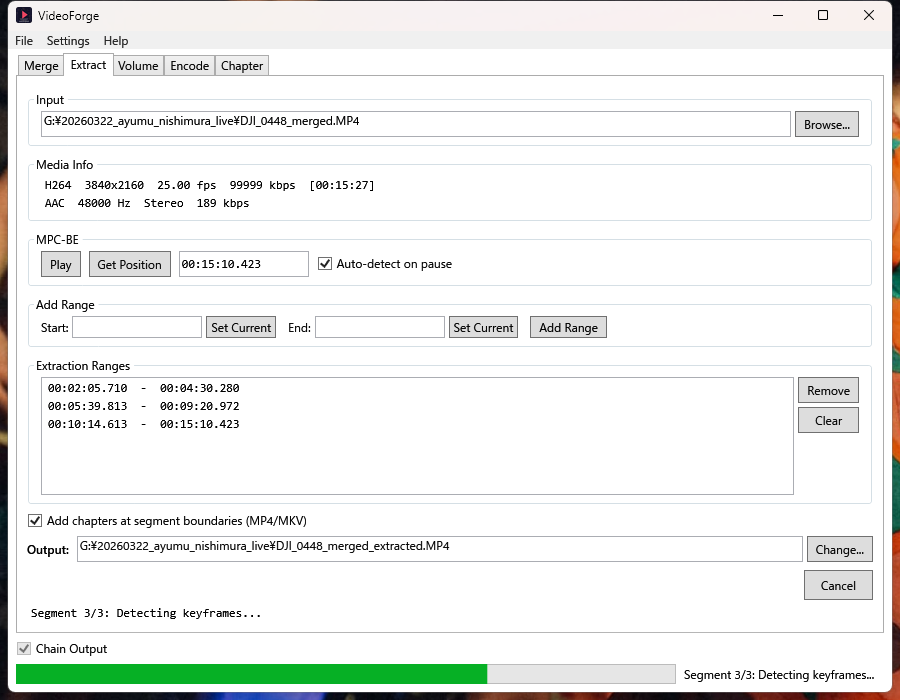
Task: Cancel the running extraction
Action: tap(838, 585)
